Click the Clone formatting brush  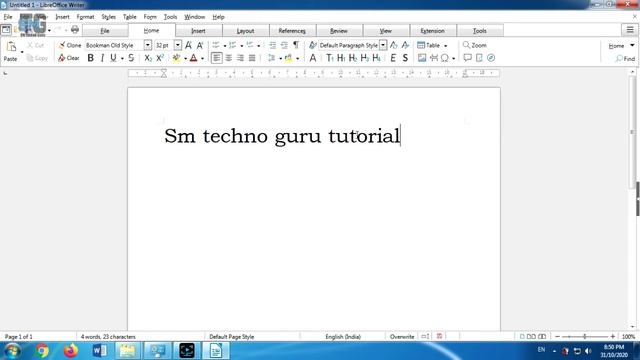tap(70, 45)
